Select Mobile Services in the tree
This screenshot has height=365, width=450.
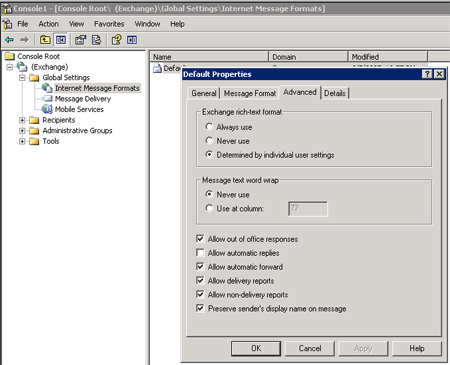[79, 109]
